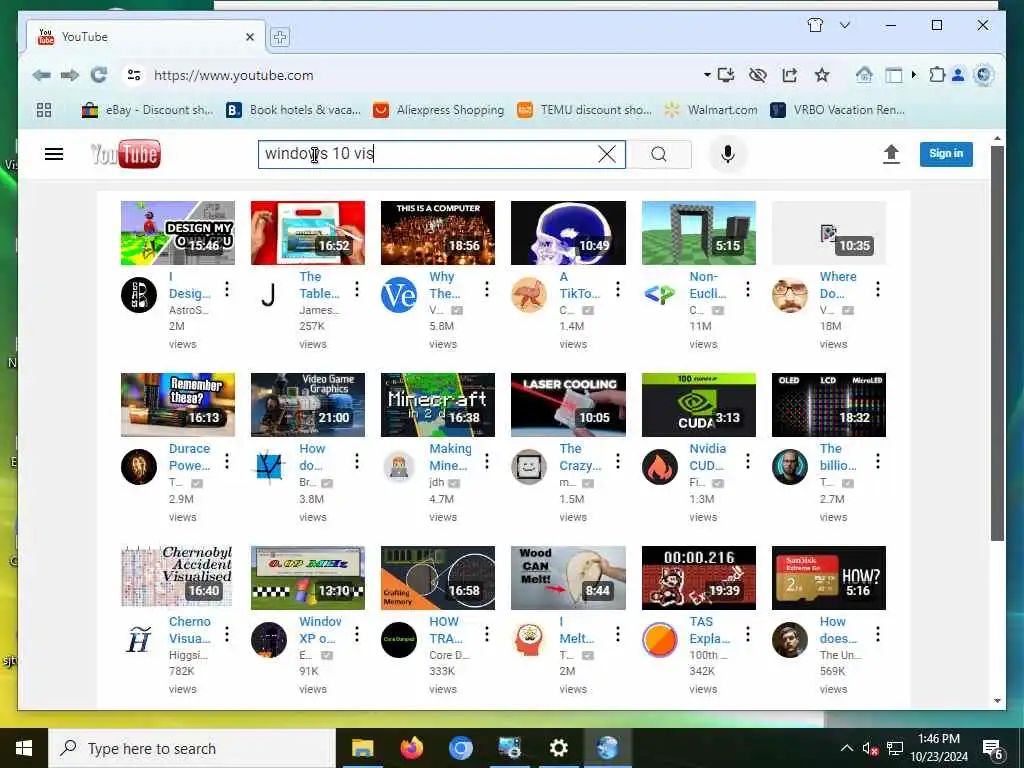Open the 'THIS IS A COMPUTER' video thumbnail
This screenshot has height=768, width=1024.
(x=438, y=232)
